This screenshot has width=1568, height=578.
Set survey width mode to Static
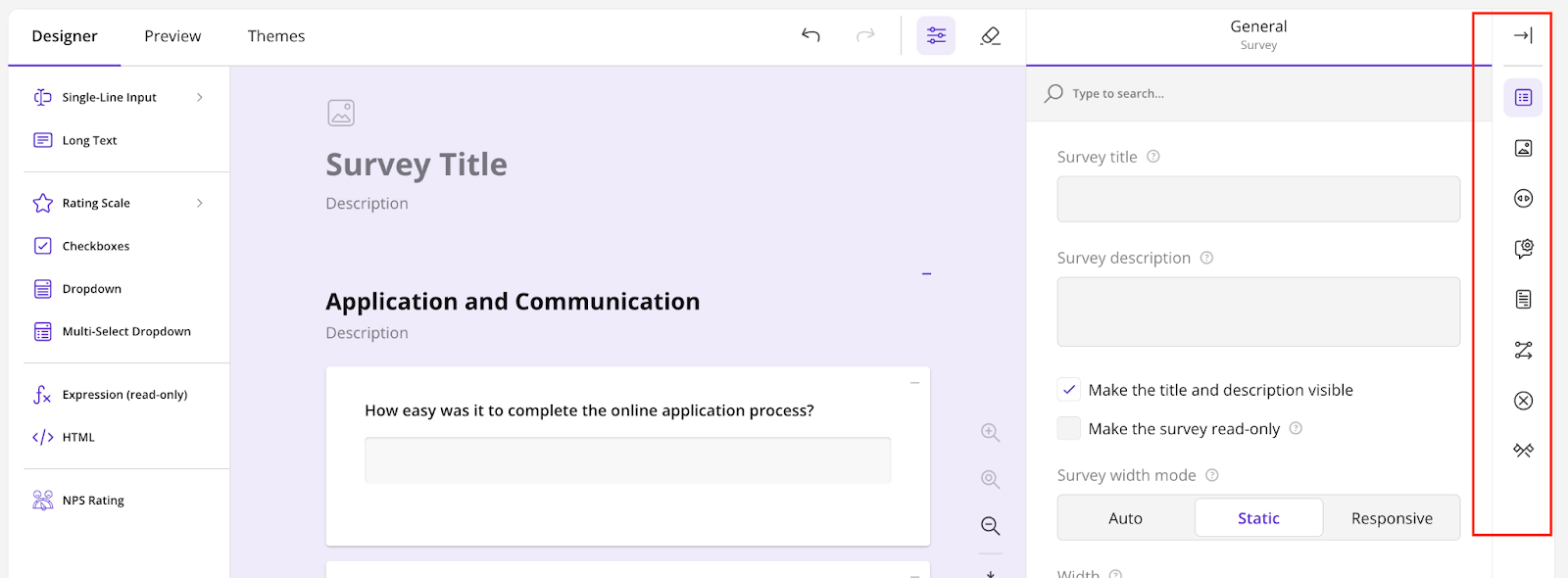pyautogui.click(x=1258, y=518)
